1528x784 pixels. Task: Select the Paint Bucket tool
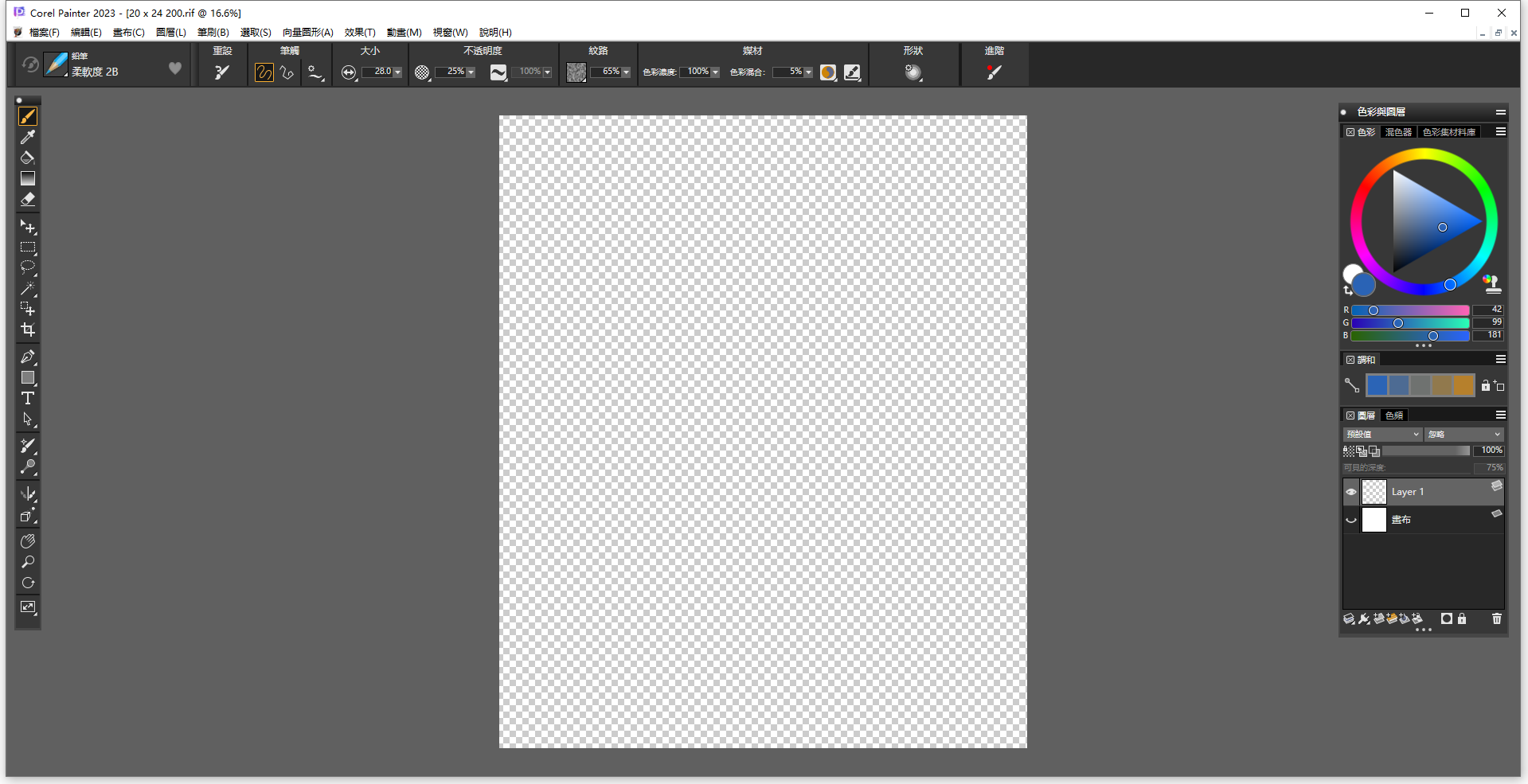[28, 158]
